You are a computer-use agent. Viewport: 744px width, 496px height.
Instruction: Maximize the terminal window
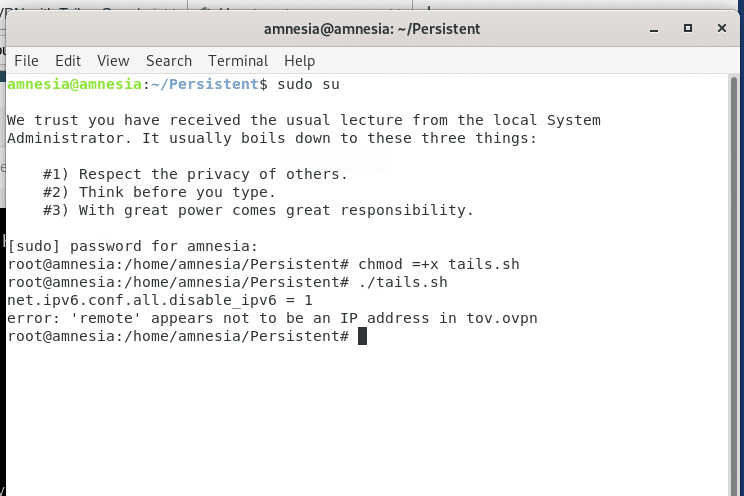(688, 28)
